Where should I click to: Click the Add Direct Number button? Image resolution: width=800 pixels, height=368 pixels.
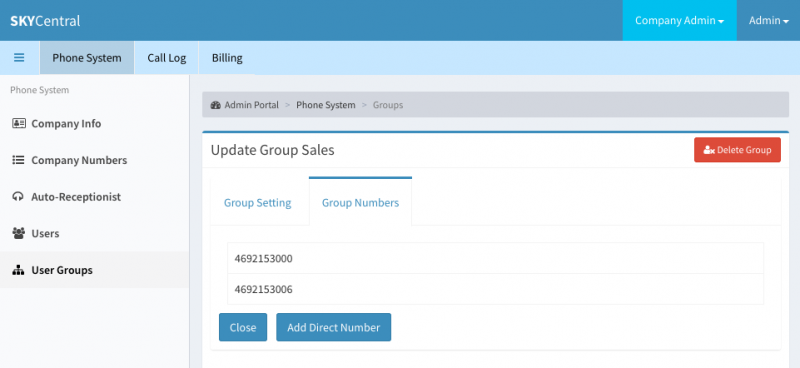(334, 327)
